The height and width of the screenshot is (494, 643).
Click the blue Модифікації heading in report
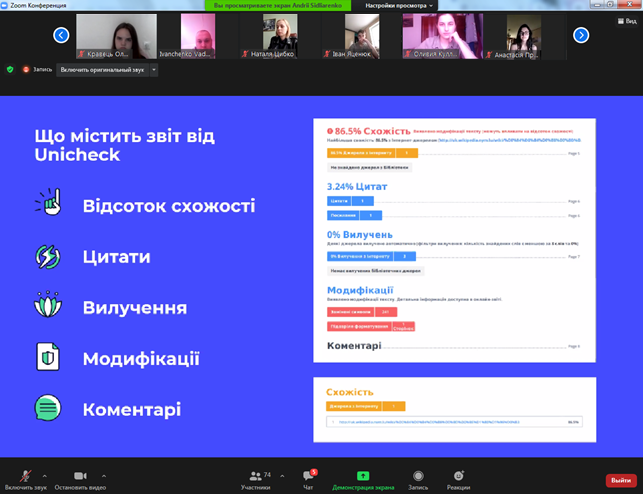pos(360,290)
